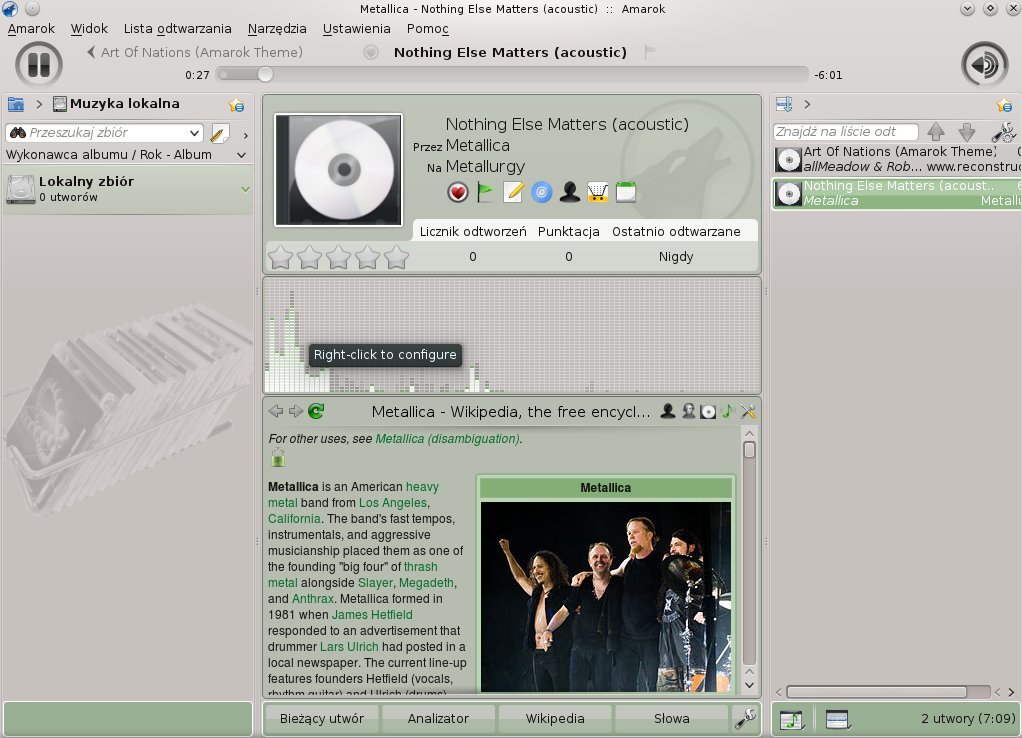Expand the 'Przeszukaj zbiór' search combo box arrow
Viewport: 1022px width, 738px height.
194,133
